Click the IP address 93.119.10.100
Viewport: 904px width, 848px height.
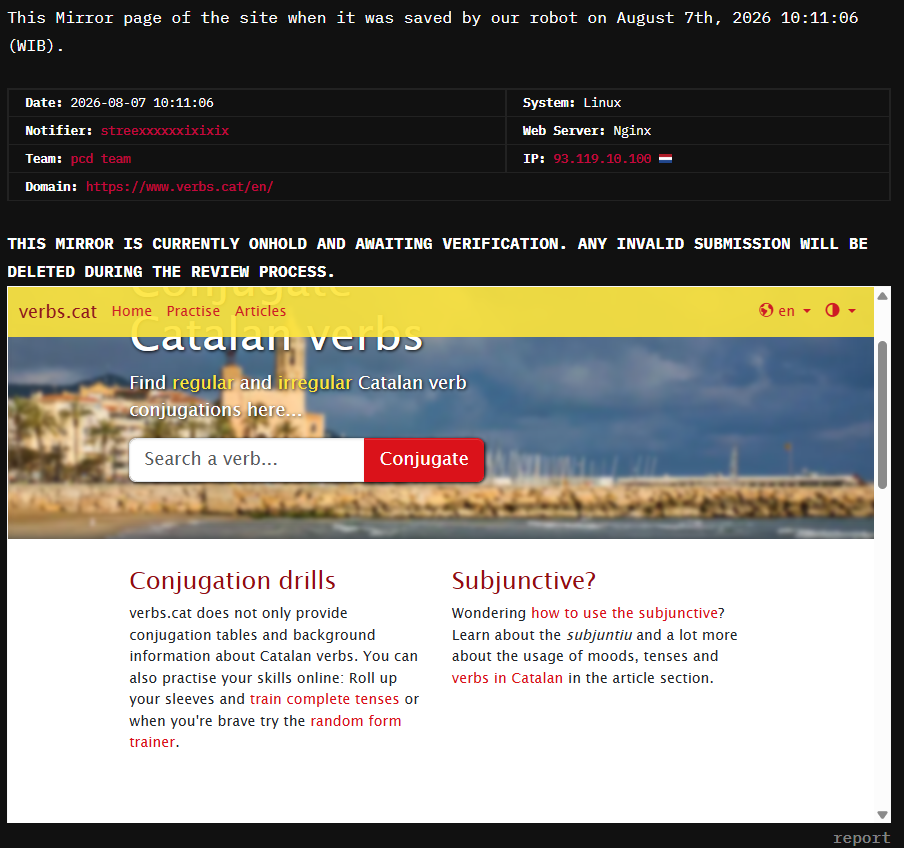(602, 159)
